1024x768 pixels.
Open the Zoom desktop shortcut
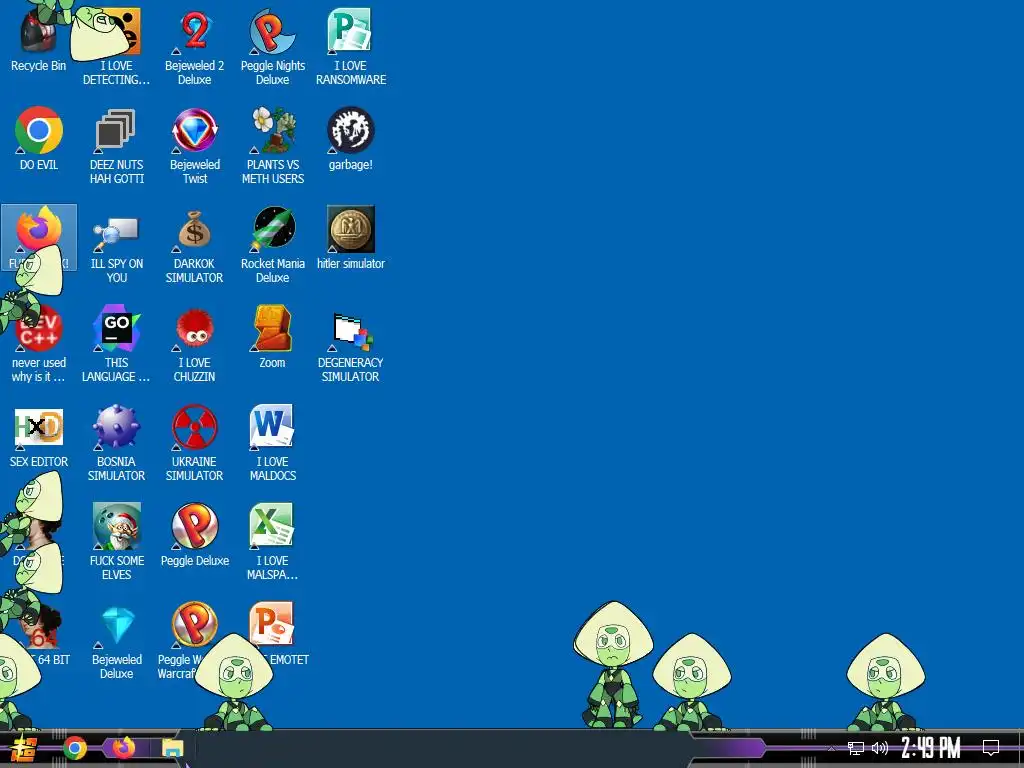click(x=273, y=336)
